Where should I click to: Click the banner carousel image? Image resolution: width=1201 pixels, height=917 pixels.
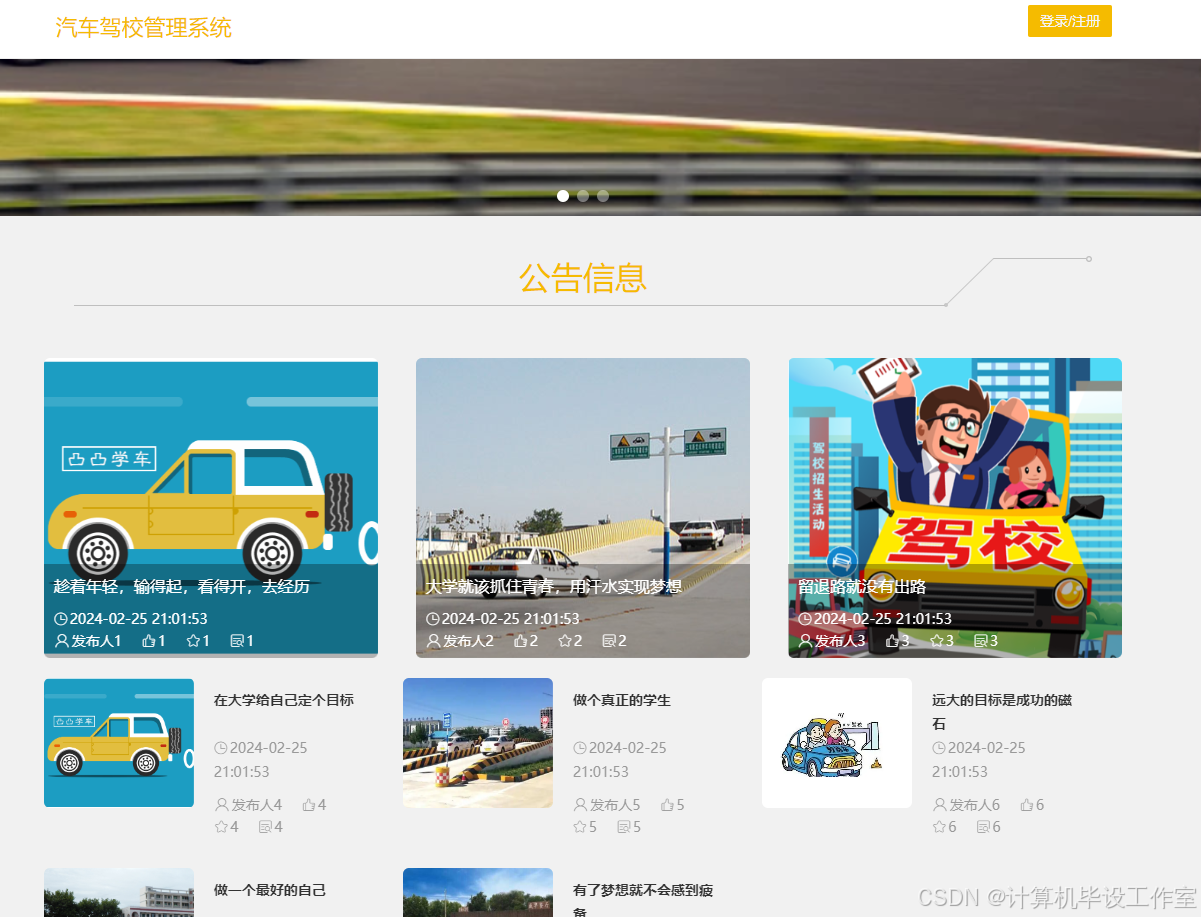(600, 137)
